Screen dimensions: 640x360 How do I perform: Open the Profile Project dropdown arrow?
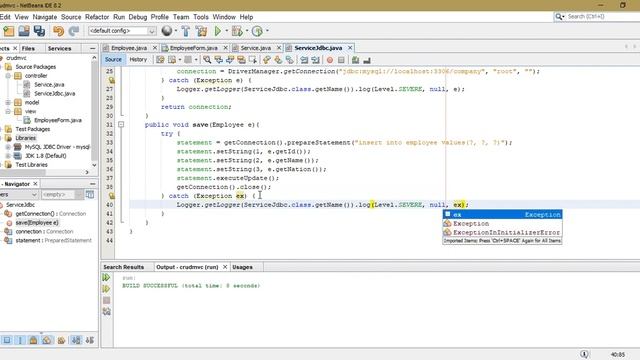[x=267, y=31]
